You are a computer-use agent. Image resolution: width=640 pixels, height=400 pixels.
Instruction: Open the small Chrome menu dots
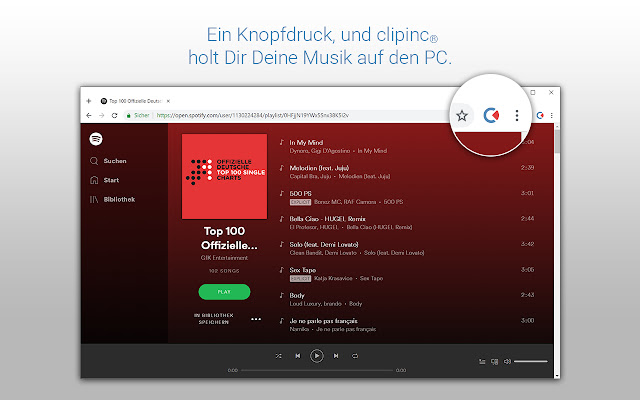(x=551, y=116)
